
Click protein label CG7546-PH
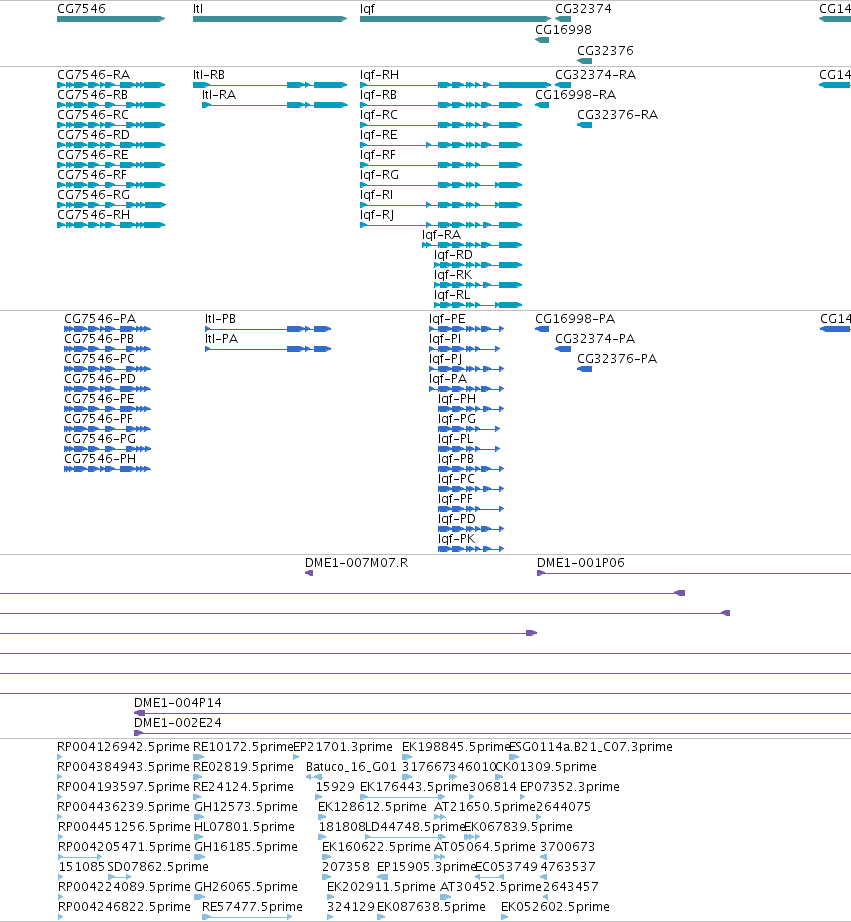coord(100,459)
